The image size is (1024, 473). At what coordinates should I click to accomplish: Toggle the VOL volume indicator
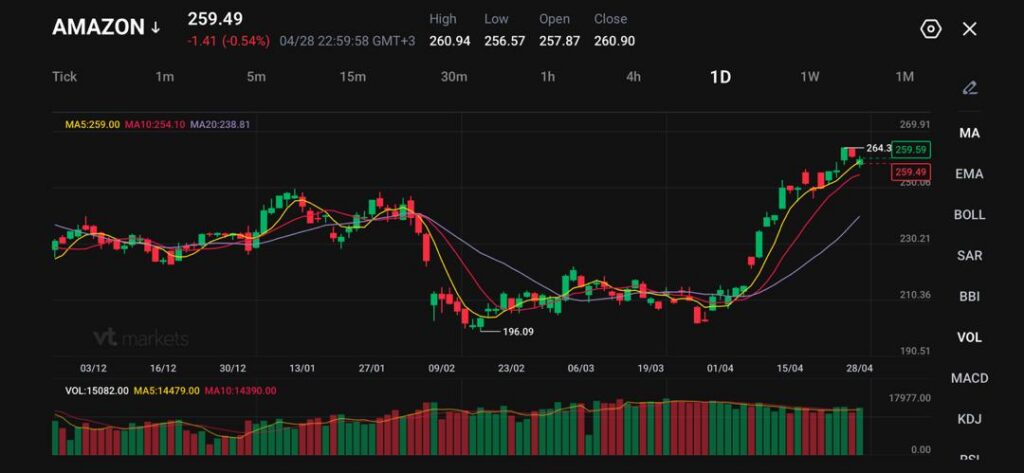tap(968, 337)
